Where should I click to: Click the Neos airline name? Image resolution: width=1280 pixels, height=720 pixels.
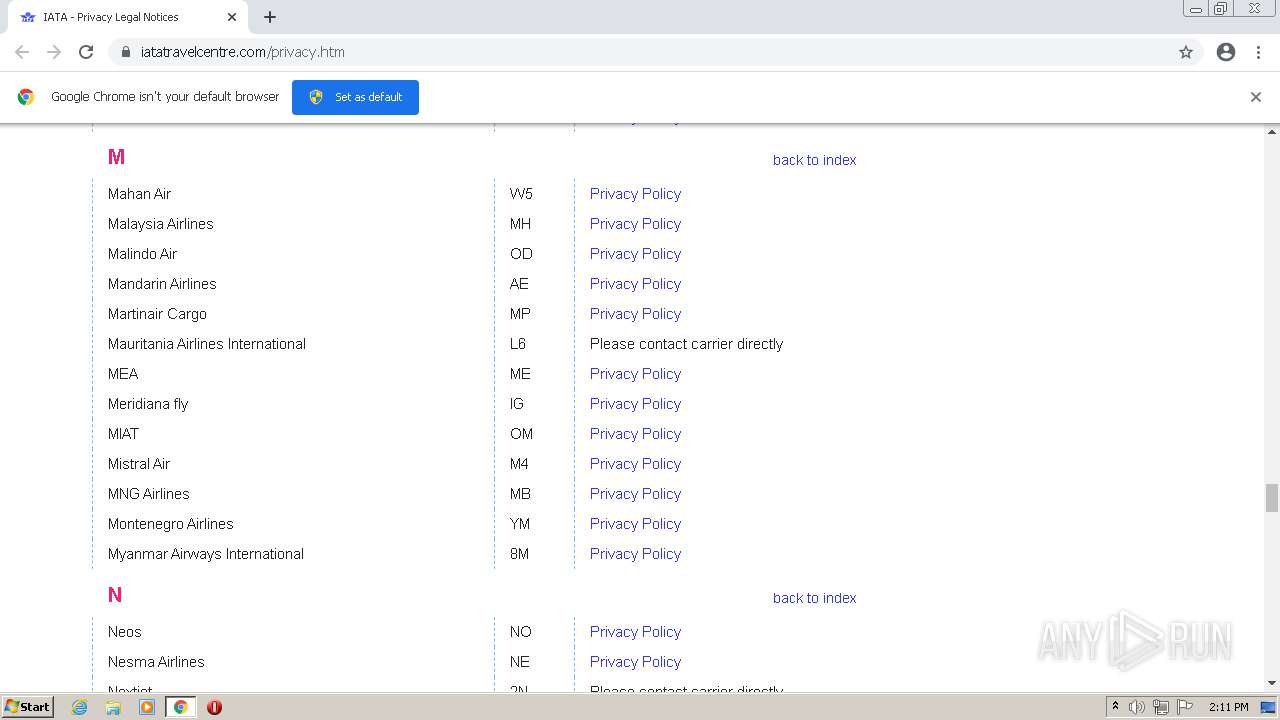click(125, 632)
